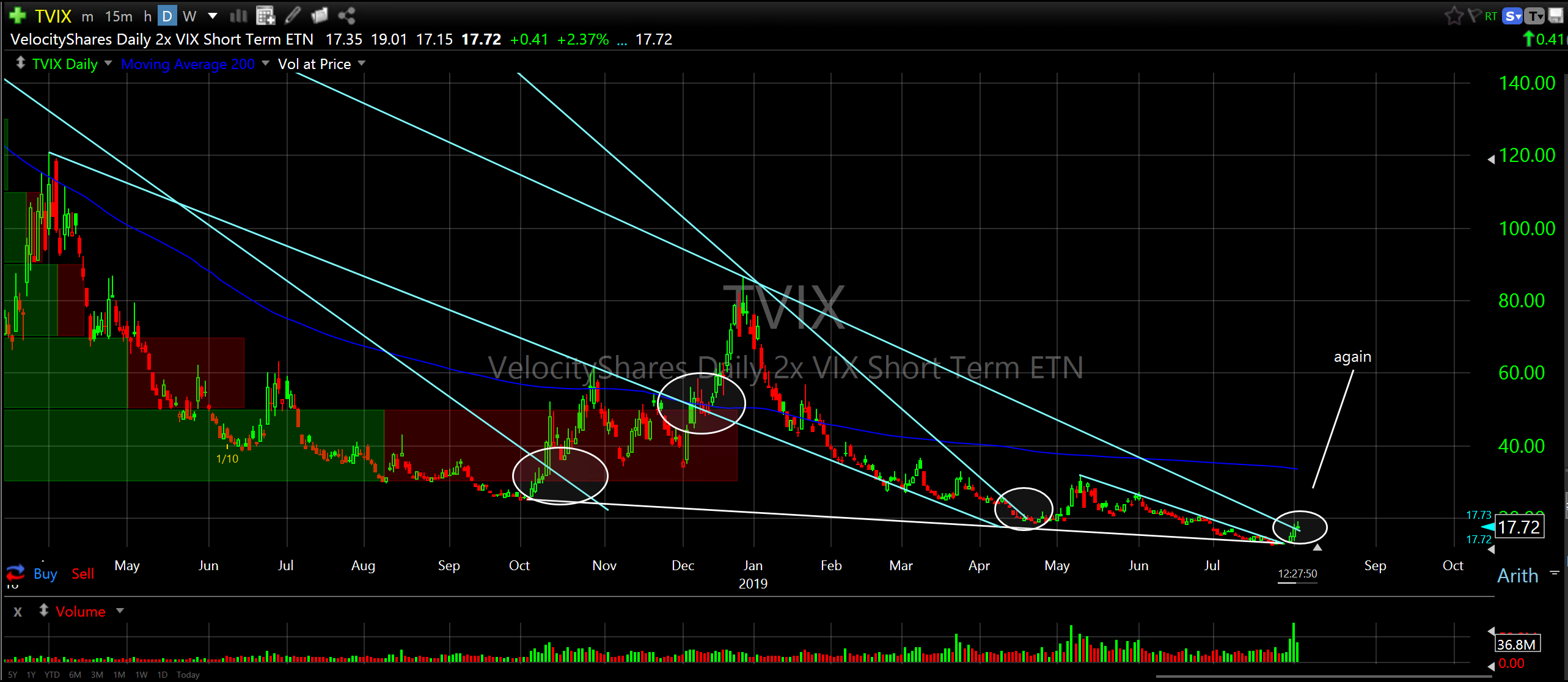Switch scale mode via Arith label
Viewport: 1568px width, 682px height.
[1517, 576]
